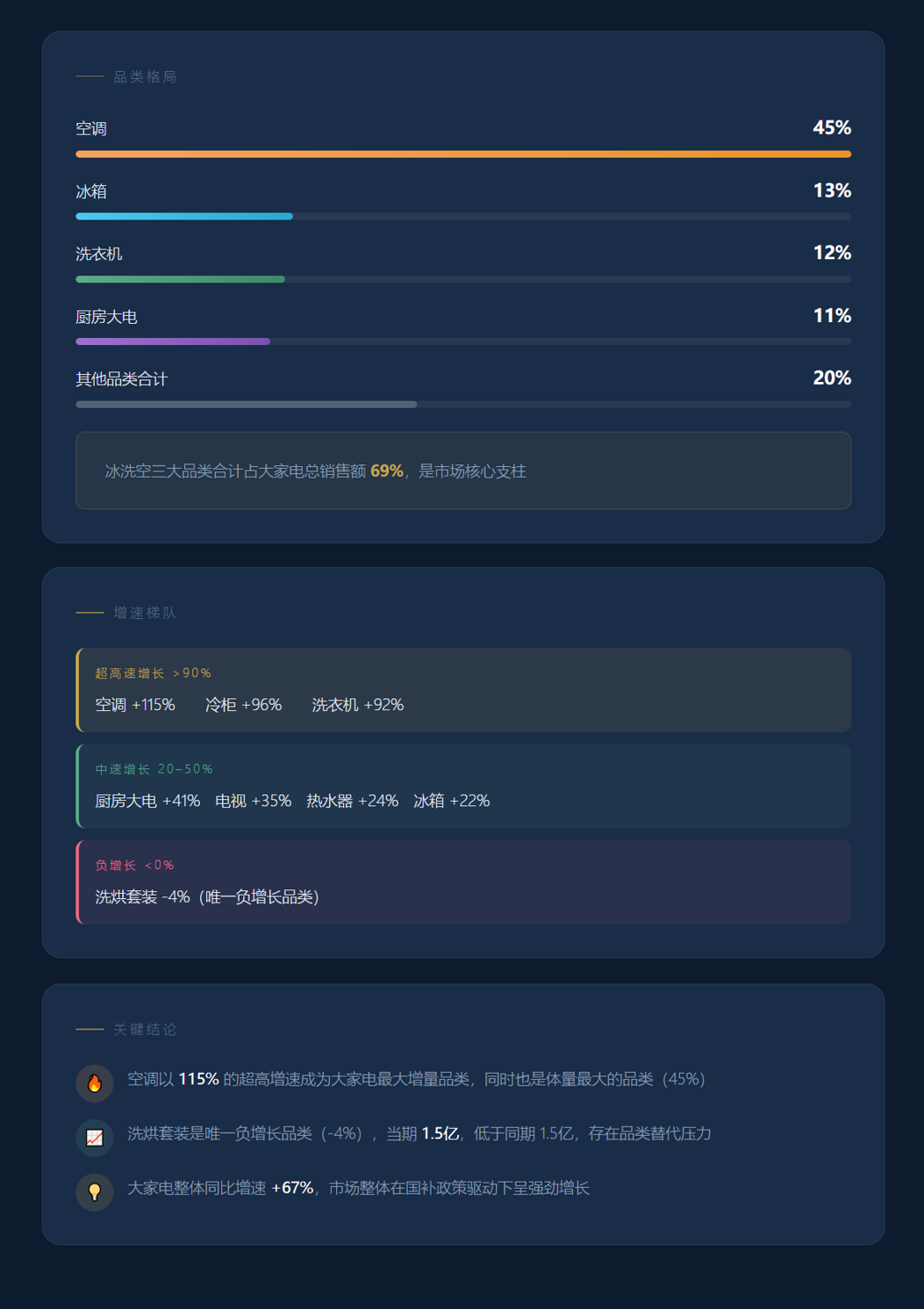
Task: Click the orange 空调 share progress bar
Action: pos(463,155)
